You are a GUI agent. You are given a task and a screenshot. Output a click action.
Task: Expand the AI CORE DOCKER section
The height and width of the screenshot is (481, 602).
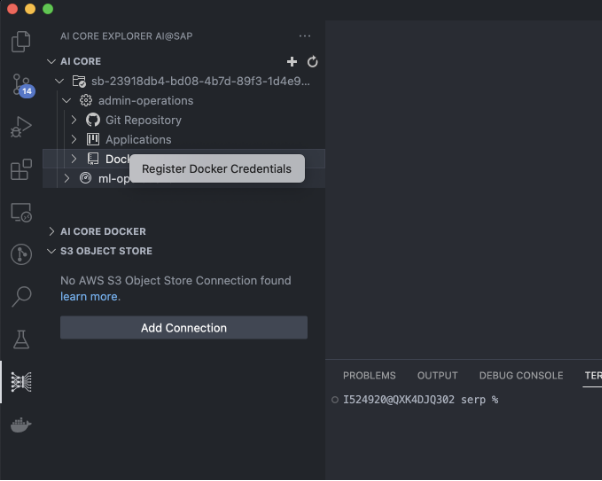tap(51, 231)
